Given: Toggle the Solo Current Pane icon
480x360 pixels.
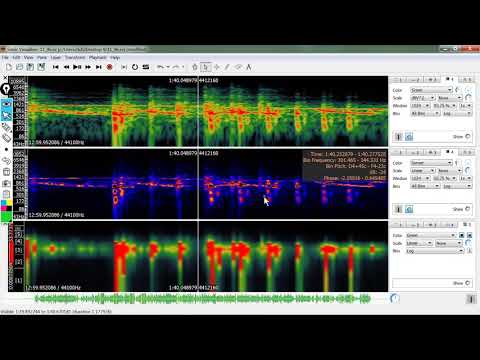Looking at the screenshot, I should click(x=146, y=67).
